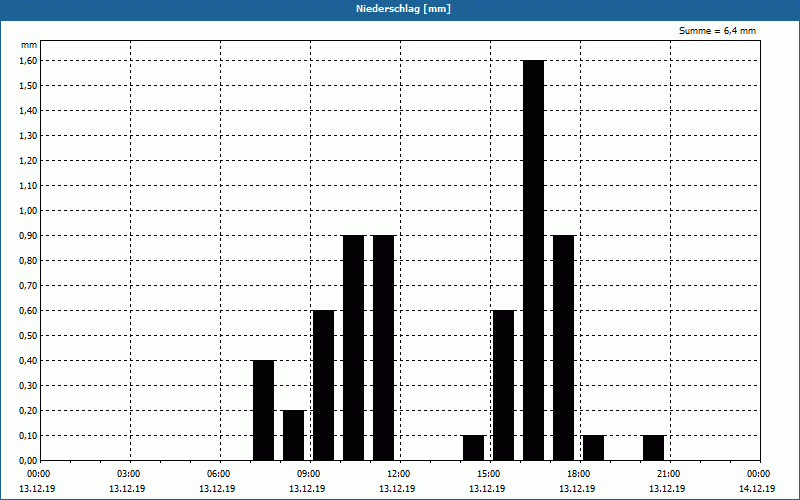Select the 0,90 mm bar ending at 12:00
The height and width of the screenshot is (500, 800).
click(x=384, y=348)
